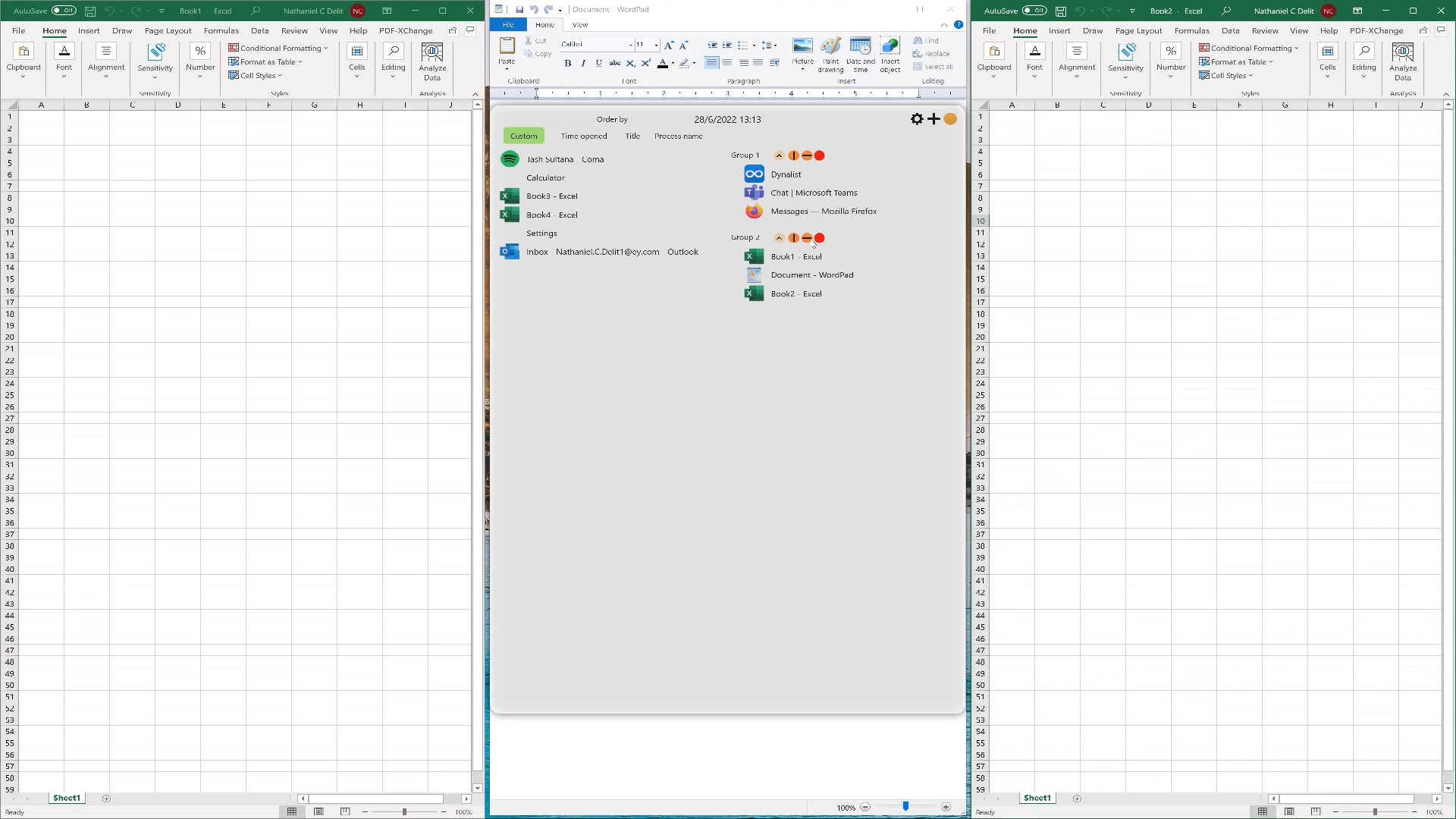Center align text in WordPad
Viewport: 1456px width, 819px height.
pos(726,64)
